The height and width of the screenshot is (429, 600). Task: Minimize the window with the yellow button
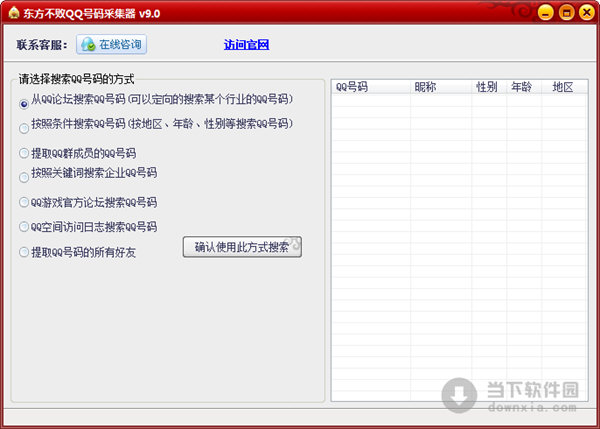coord(546,13)
